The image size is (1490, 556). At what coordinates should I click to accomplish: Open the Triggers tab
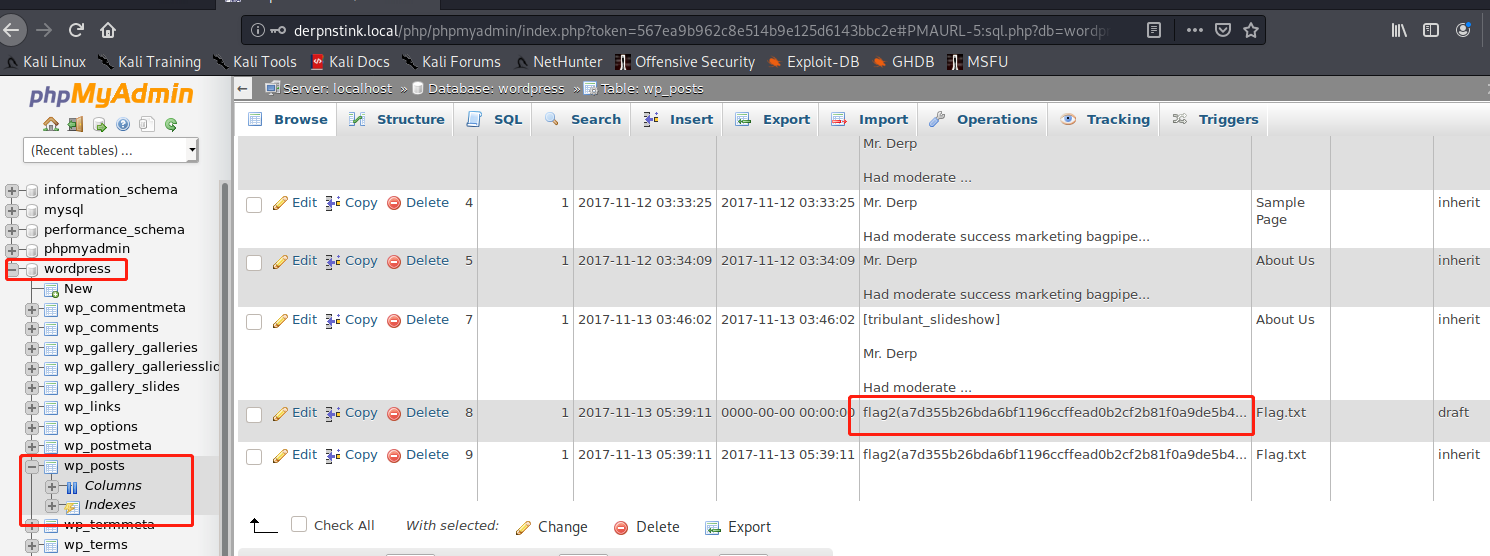pos(1215,119)
